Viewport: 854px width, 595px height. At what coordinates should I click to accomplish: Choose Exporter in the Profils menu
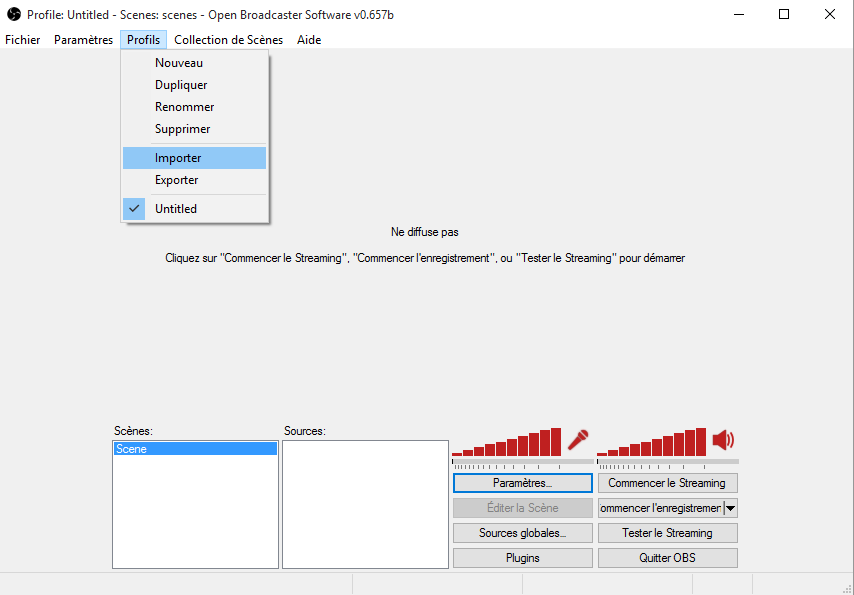[177, 180]
